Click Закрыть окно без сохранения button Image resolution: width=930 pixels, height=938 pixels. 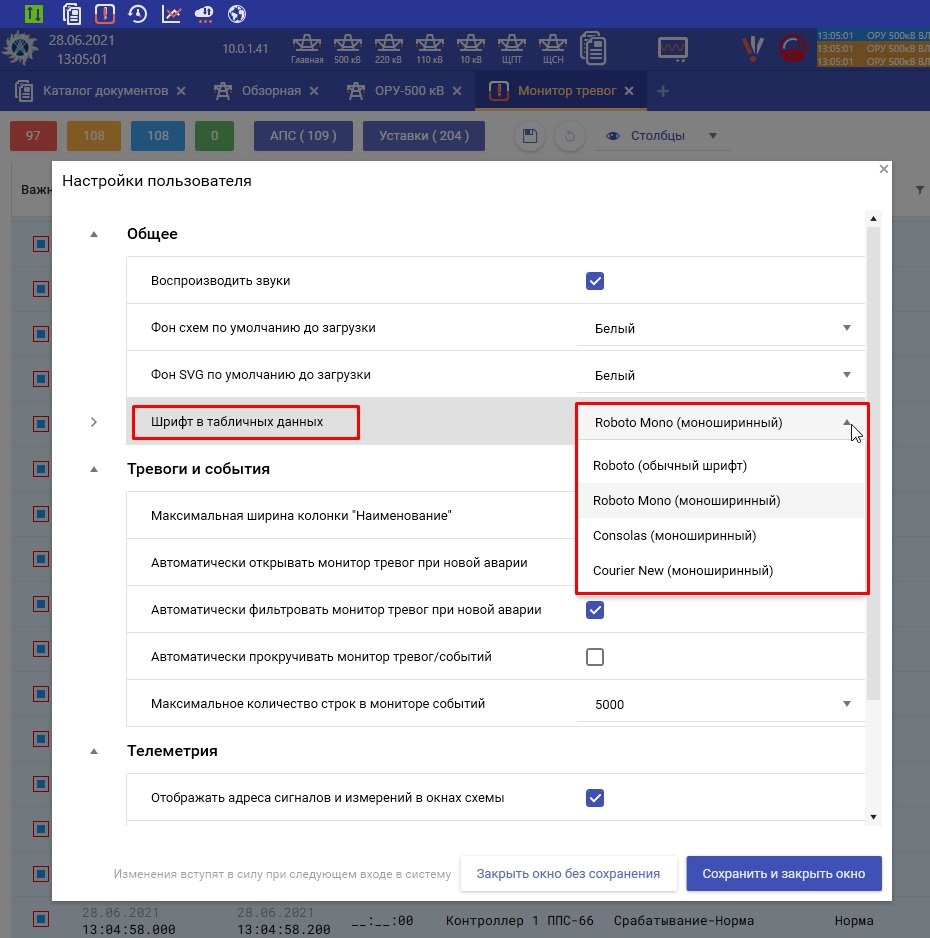point(568,873)
